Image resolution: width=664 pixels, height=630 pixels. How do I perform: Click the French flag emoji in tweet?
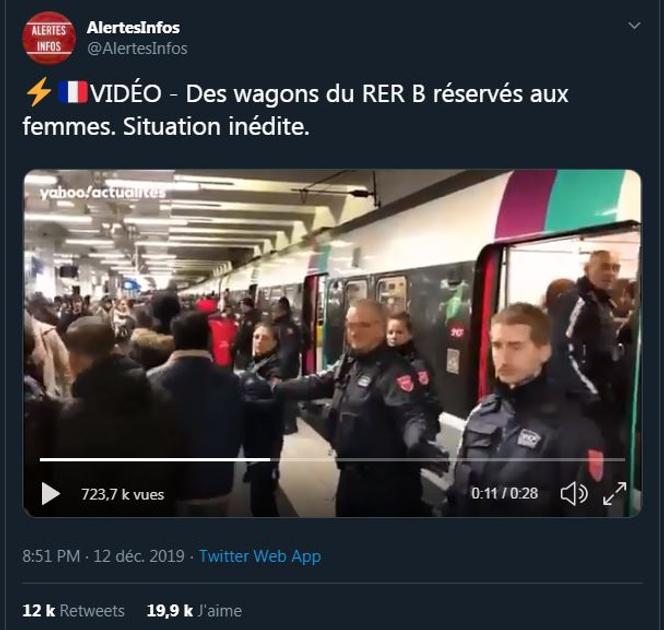click(x=73, y=92)
